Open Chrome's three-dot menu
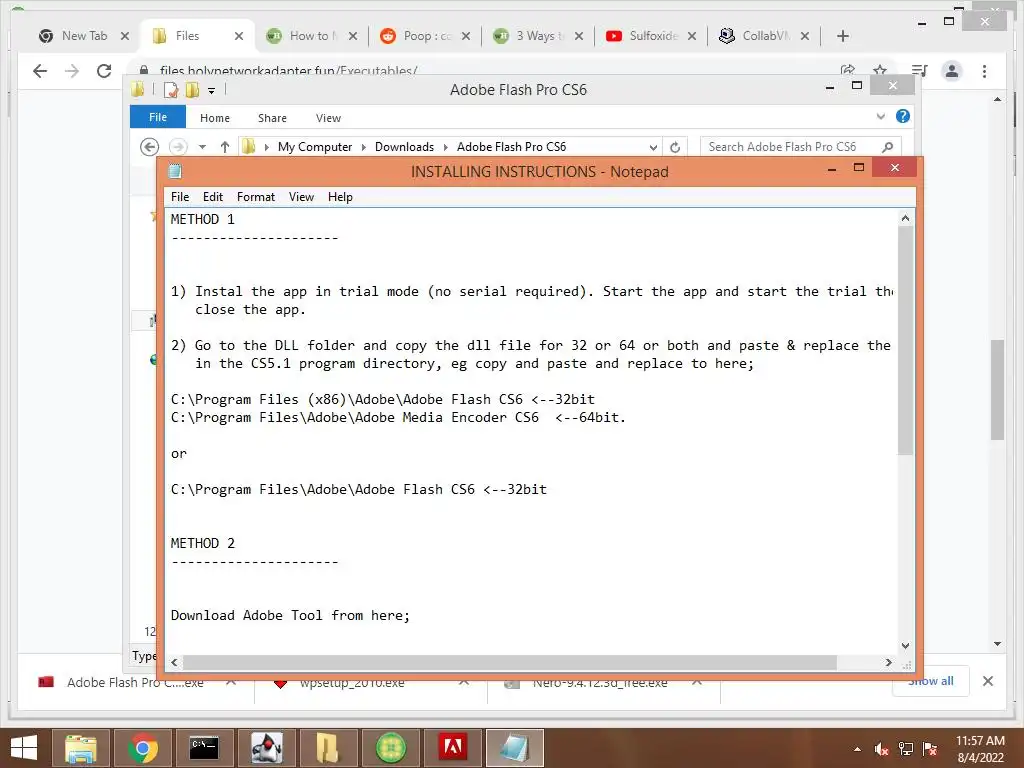Image resolution: width=1024 pixels, height=768 pixels. [x=984, y=71]
